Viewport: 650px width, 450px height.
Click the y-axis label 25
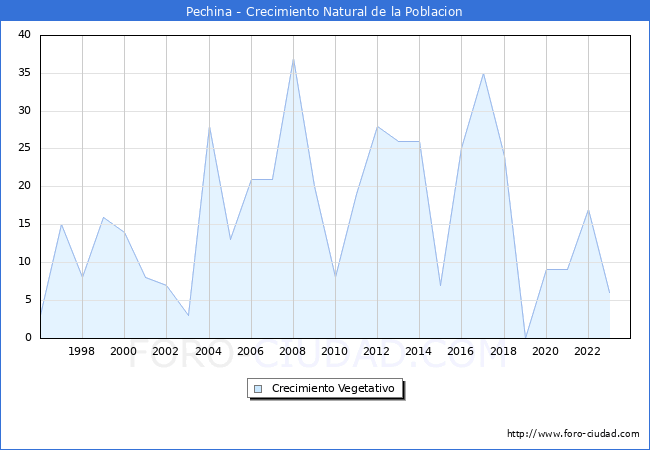pyautogui.click(x=24, y=148)
